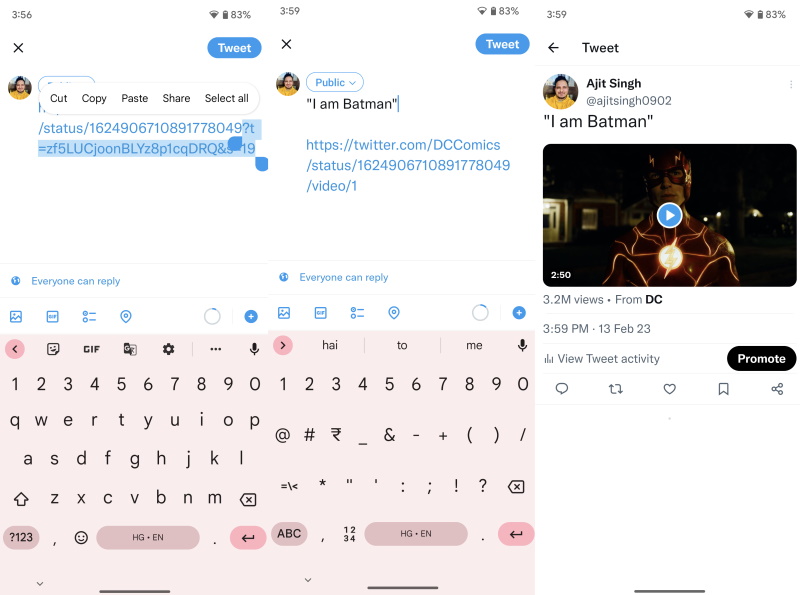This screenshot has height=595, width=800.
Task: Switch to symbols with the ?123 key
Action: (x=21, y=537)
